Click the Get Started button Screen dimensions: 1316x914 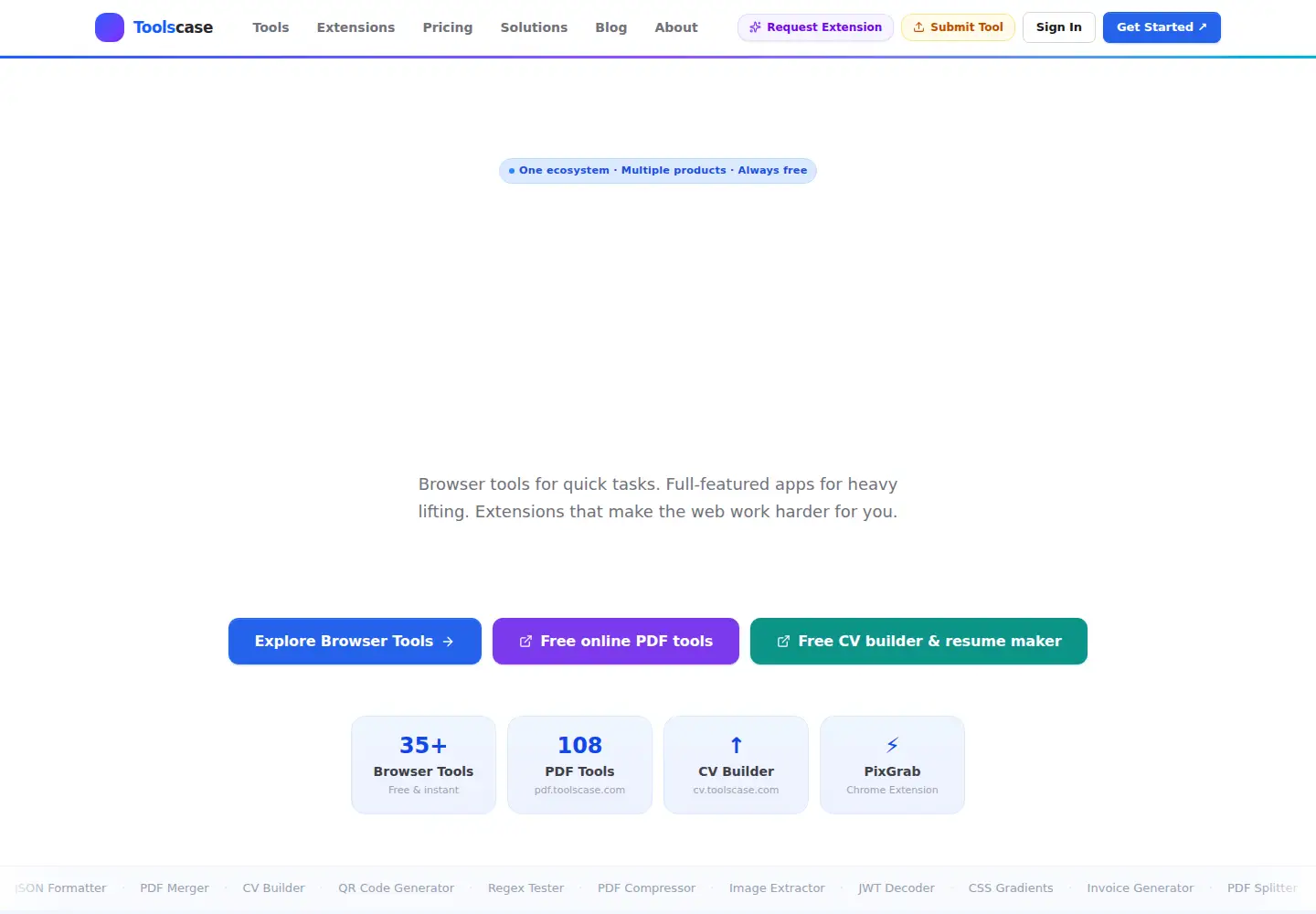coord(1162,27)
